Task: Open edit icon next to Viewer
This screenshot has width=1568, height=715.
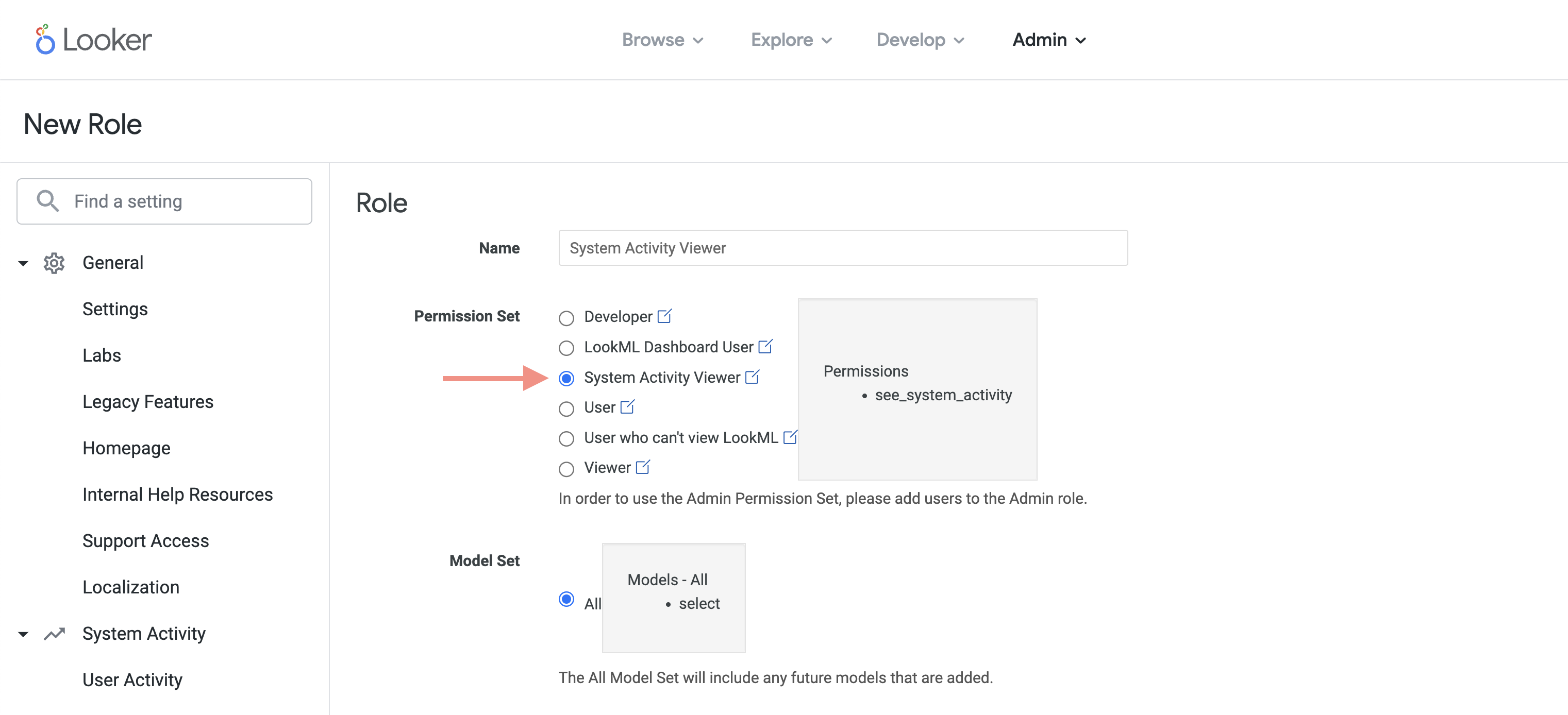Action: click(643, 467)
